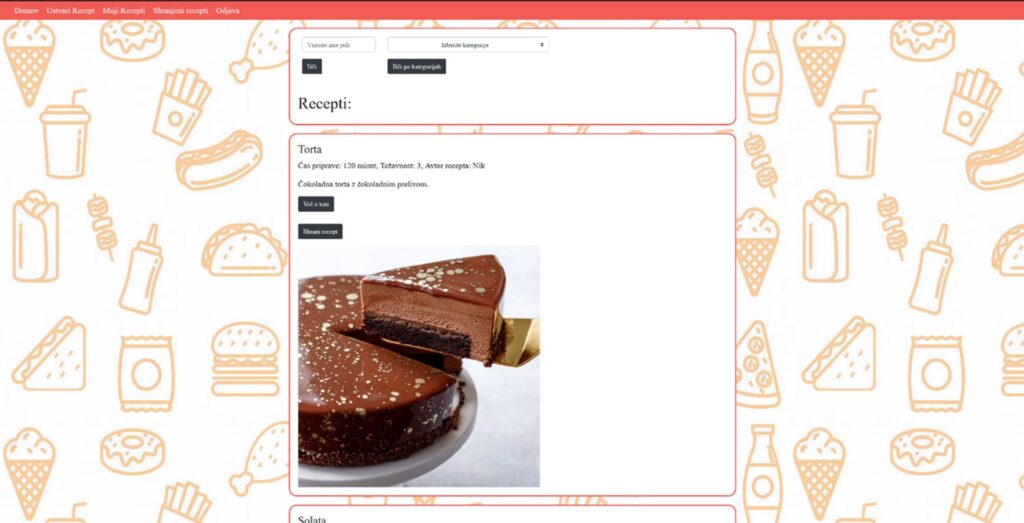The height and width of the screenshot is (523, 1024).
Task: Log out via Odjava link
Action: click(227, 10)
